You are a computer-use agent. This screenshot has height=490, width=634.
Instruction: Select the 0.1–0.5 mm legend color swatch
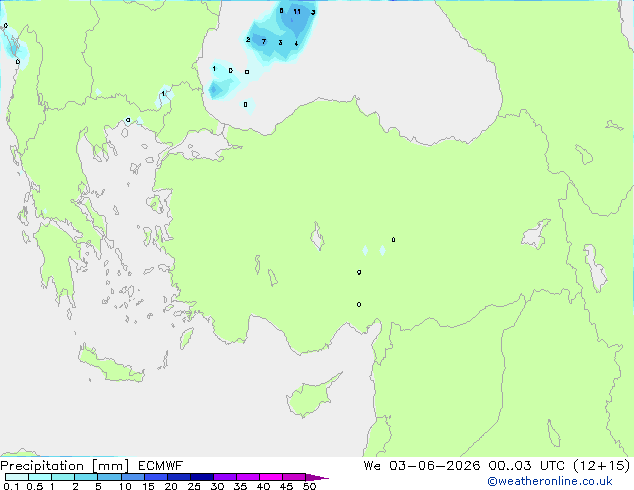17,477
